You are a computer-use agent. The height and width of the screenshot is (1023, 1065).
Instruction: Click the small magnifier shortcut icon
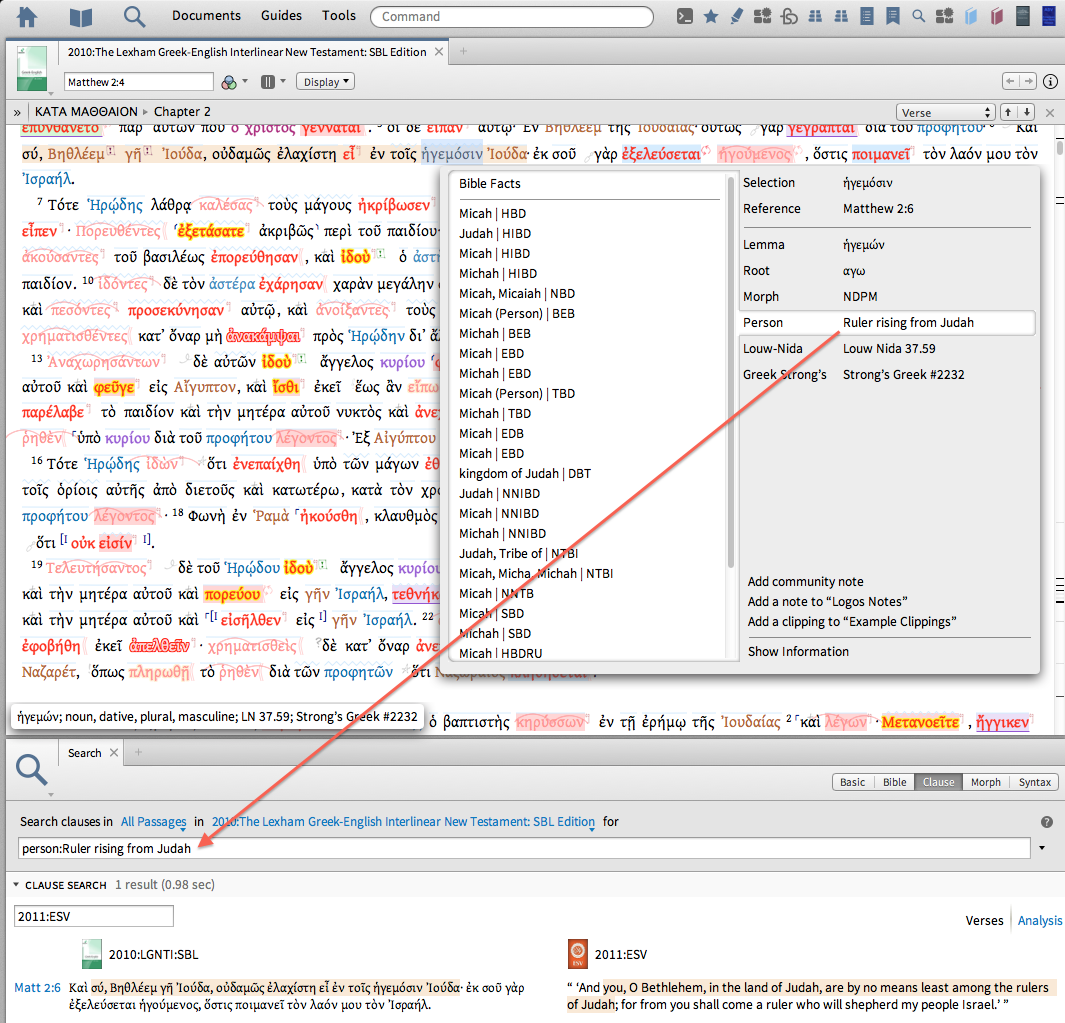(918, 16)
